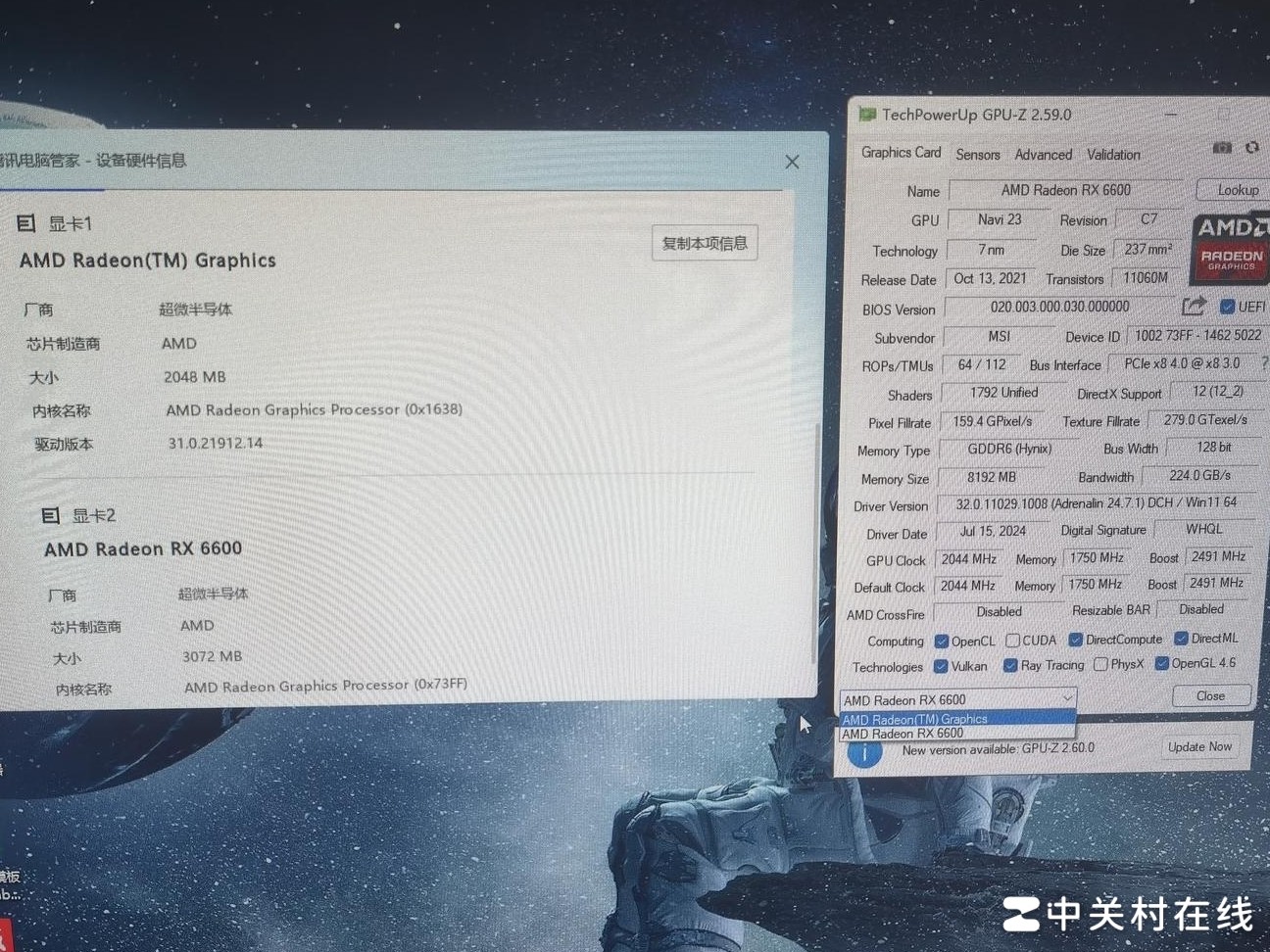1270x952 pixels.
Task: Click the GPU-Z refresh icon
Action: coord(1252,148)
